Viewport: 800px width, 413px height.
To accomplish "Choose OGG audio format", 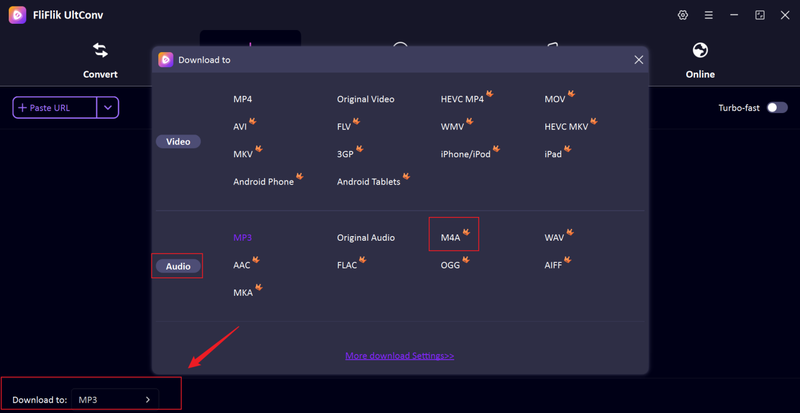I will click(450, 265).
